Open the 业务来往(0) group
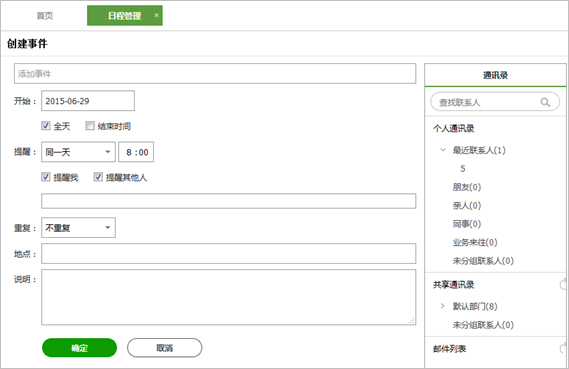This screenshot has width=569, height=369. [x=475, y=242]
